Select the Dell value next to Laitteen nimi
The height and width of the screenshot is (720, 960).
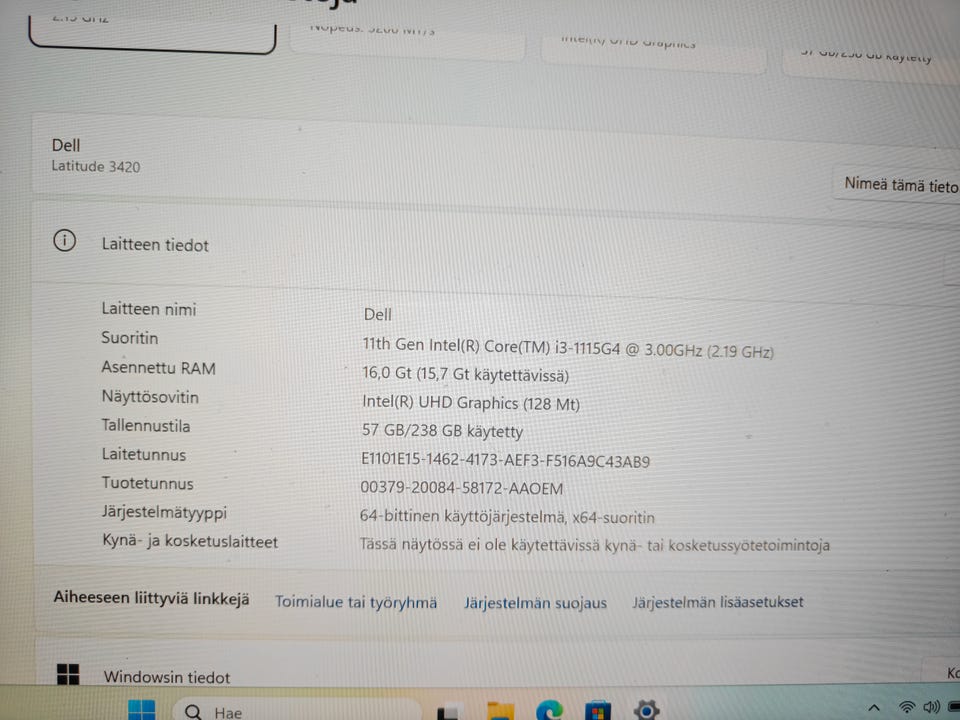(378, 315)
